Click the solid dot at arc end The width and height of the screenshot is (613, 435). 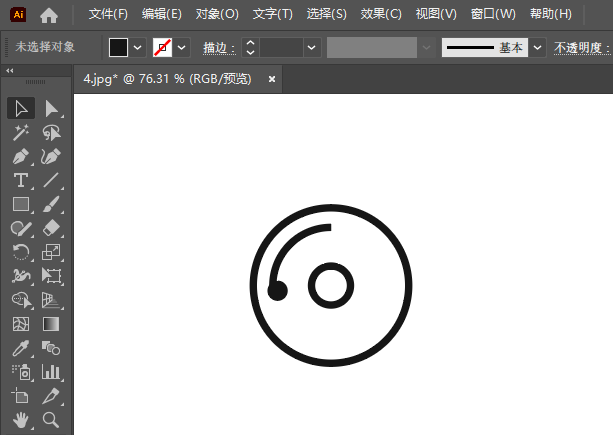click(x=278, y=291)
